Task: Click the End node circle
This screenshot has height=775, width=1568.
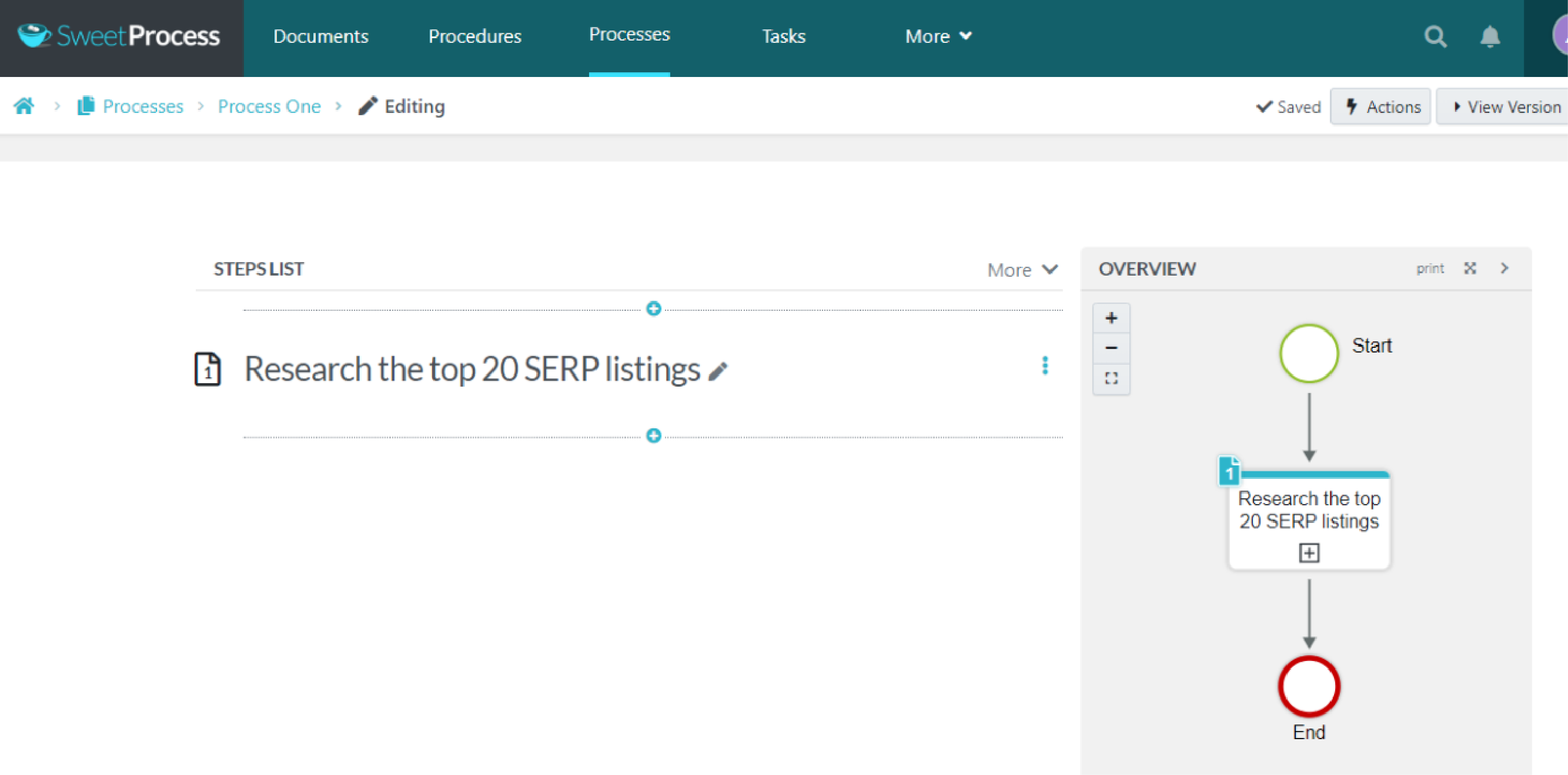Action: (1309, 686)
